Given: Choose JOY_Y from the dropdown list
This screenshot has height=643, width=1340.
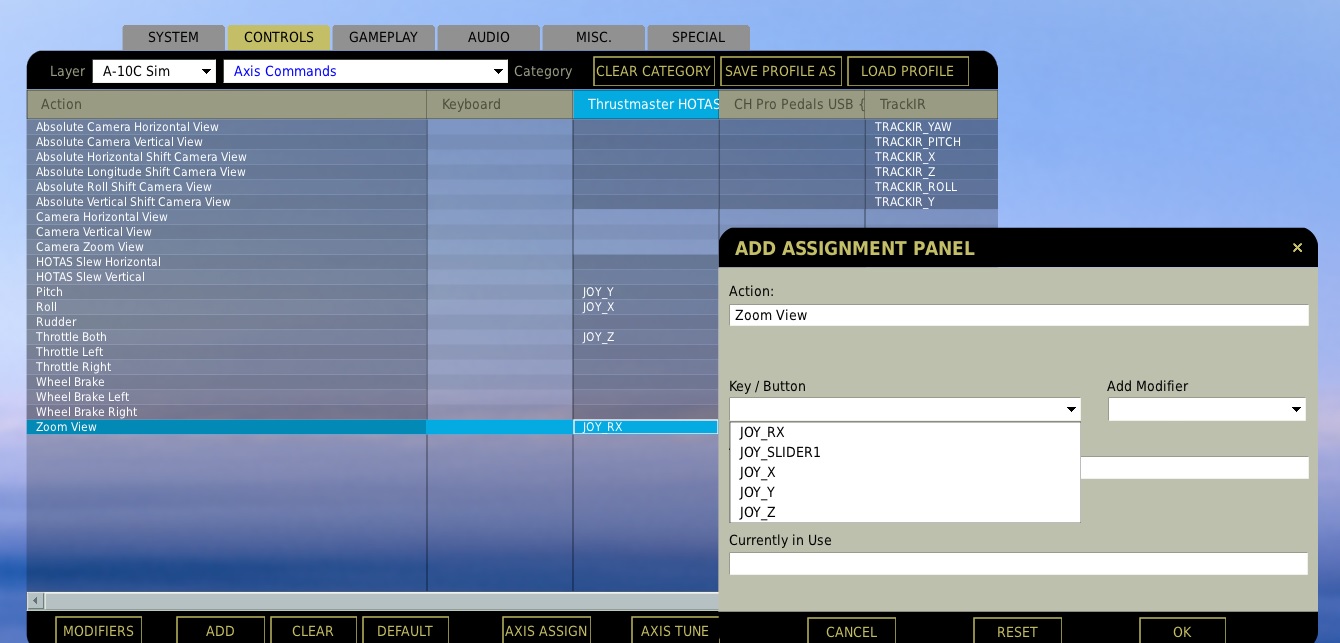Looking at the screenshot, I should coord(905,492).
